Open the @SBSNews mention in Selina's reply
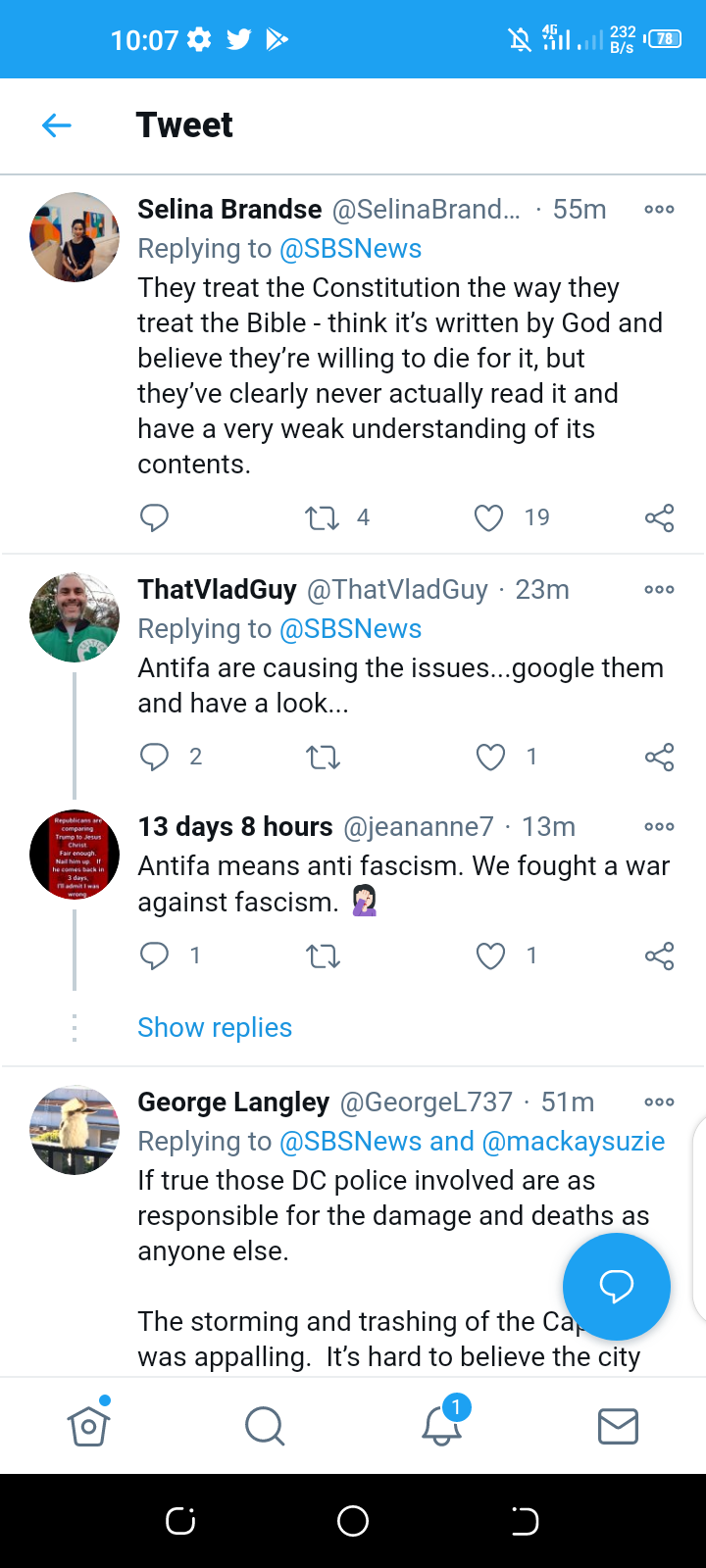The width and height of the screenshot is (706, 1568). (350, 249)
